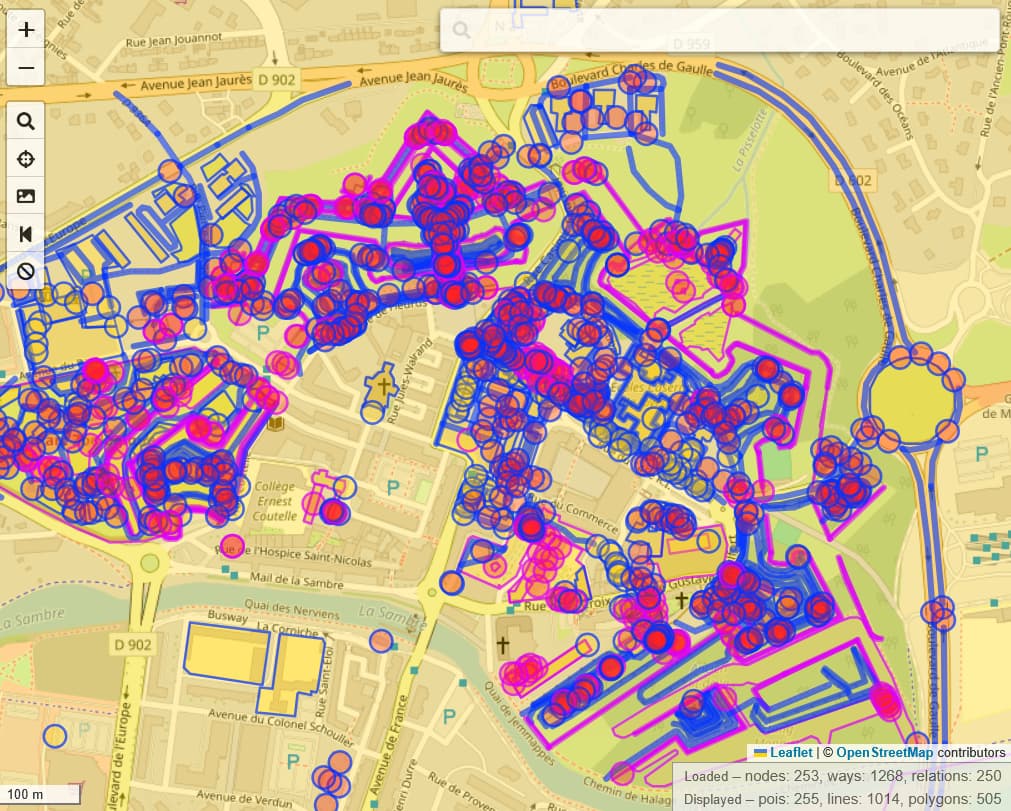Zoom out using the minus button
This screenshot has height=811, width=1011.
coord(26,68)
